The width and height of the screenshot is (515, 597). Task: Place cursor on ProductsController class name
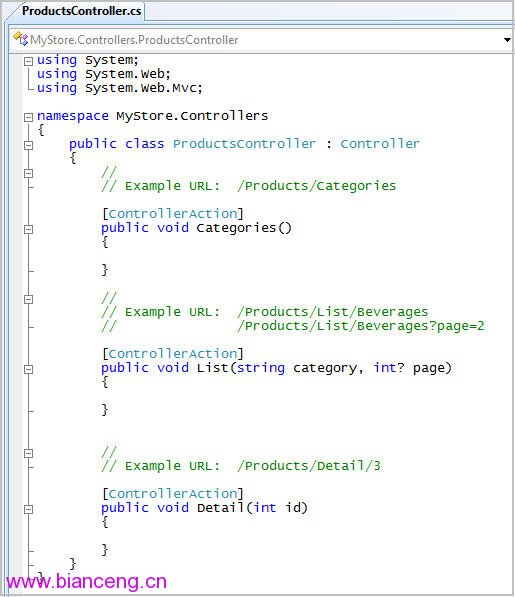pos(244,144)
